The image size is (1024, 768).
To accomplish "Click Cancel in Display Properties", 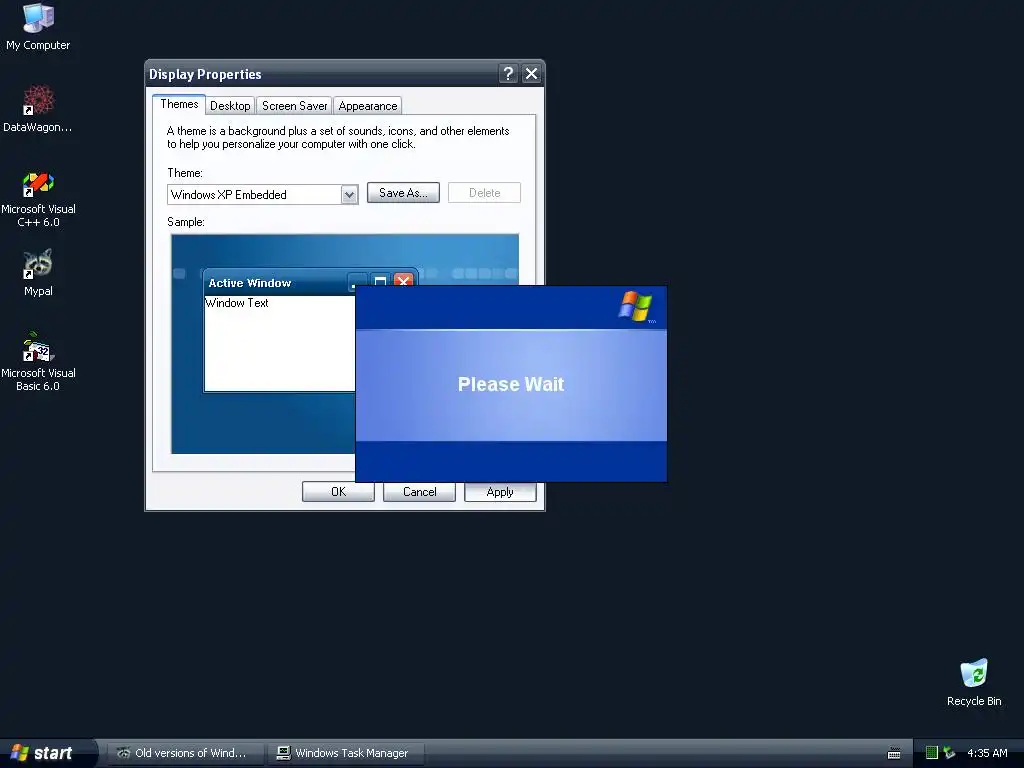I will pyautogui.click(x=419, y=492).
